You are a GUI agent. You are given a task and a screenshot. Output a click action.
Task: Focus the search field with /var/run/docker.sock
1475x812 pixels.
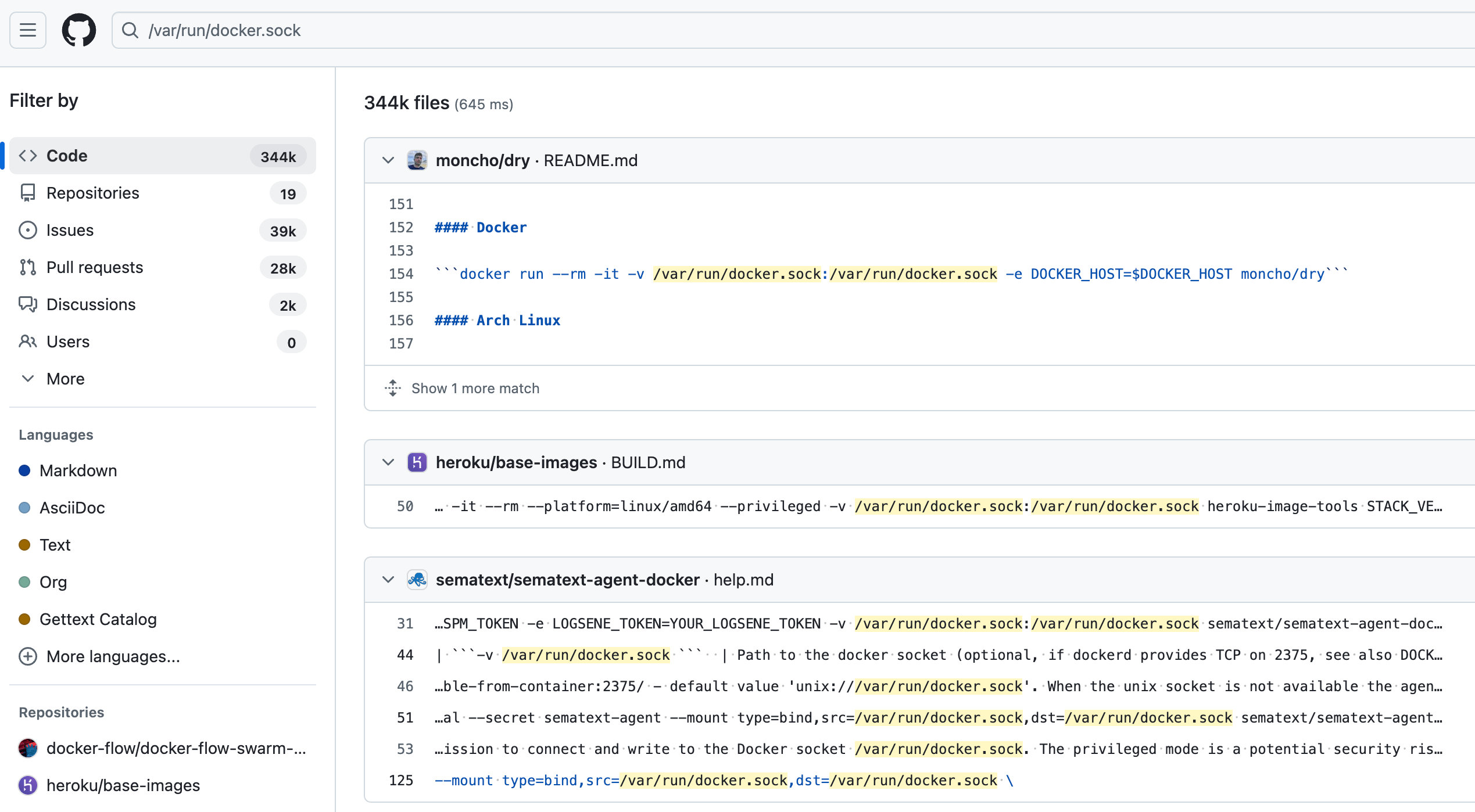793,30
